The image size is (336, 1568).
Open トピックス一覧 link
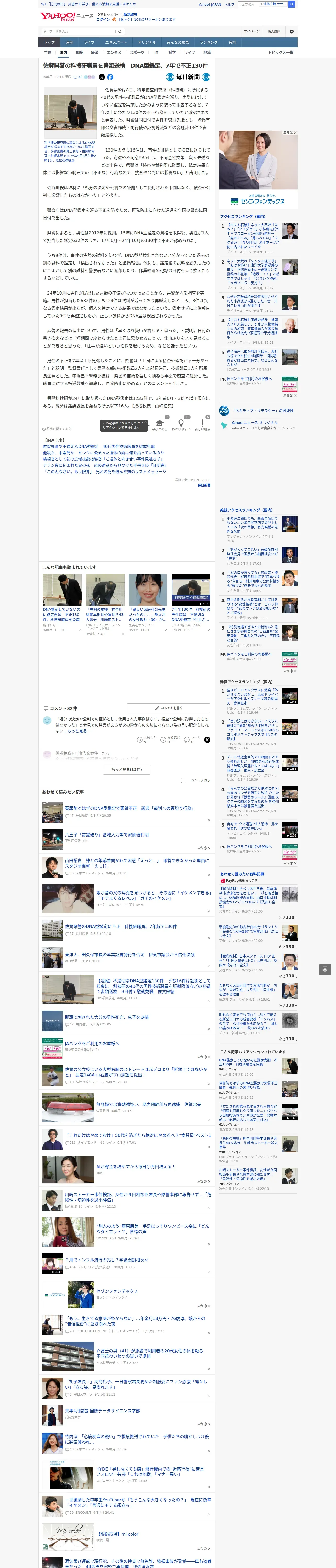tap(281, 52)
